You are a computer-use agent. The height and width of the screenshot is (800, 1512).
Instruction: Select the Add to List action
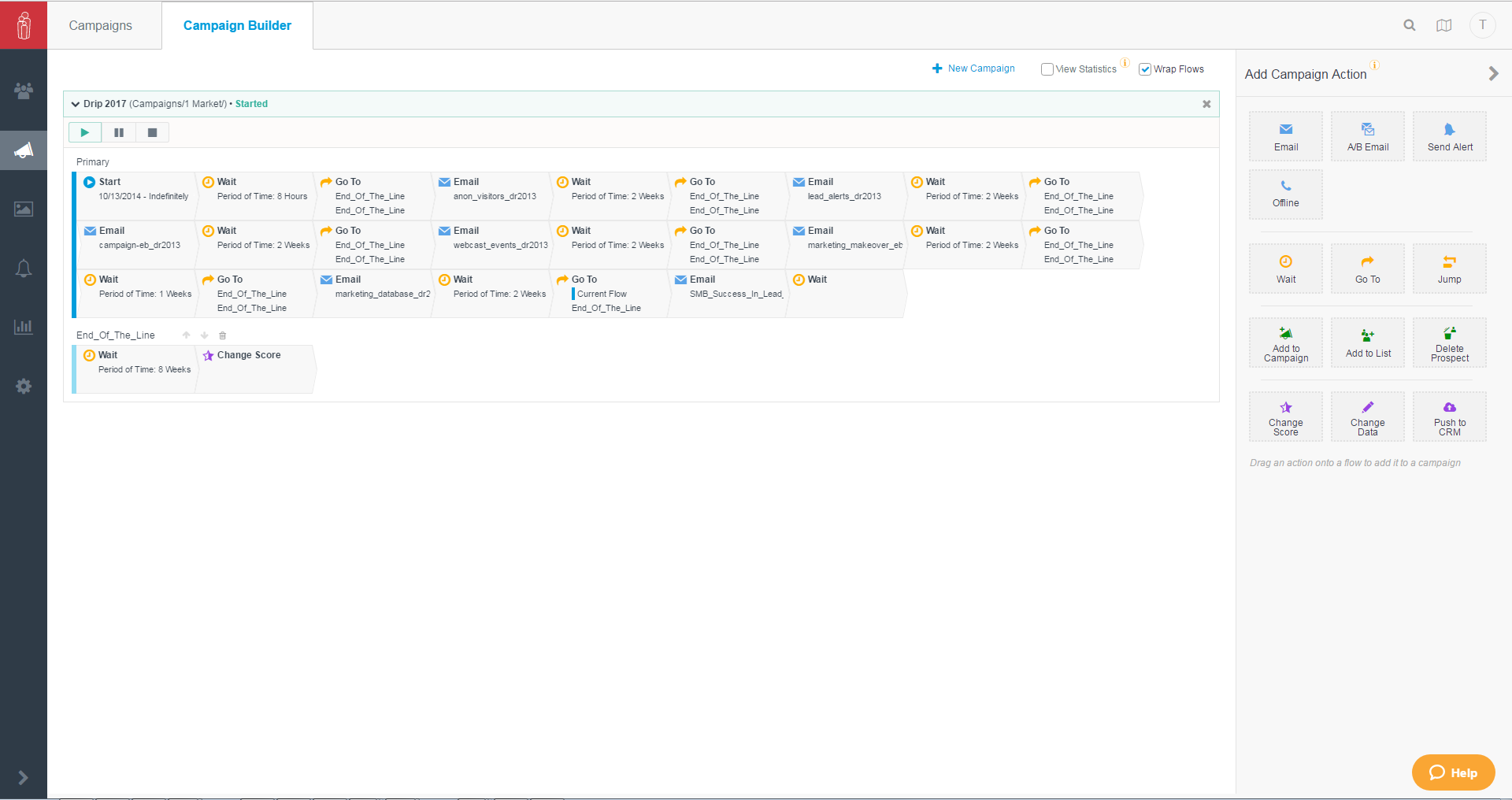pyautogui.click(x=1368, y=343)
